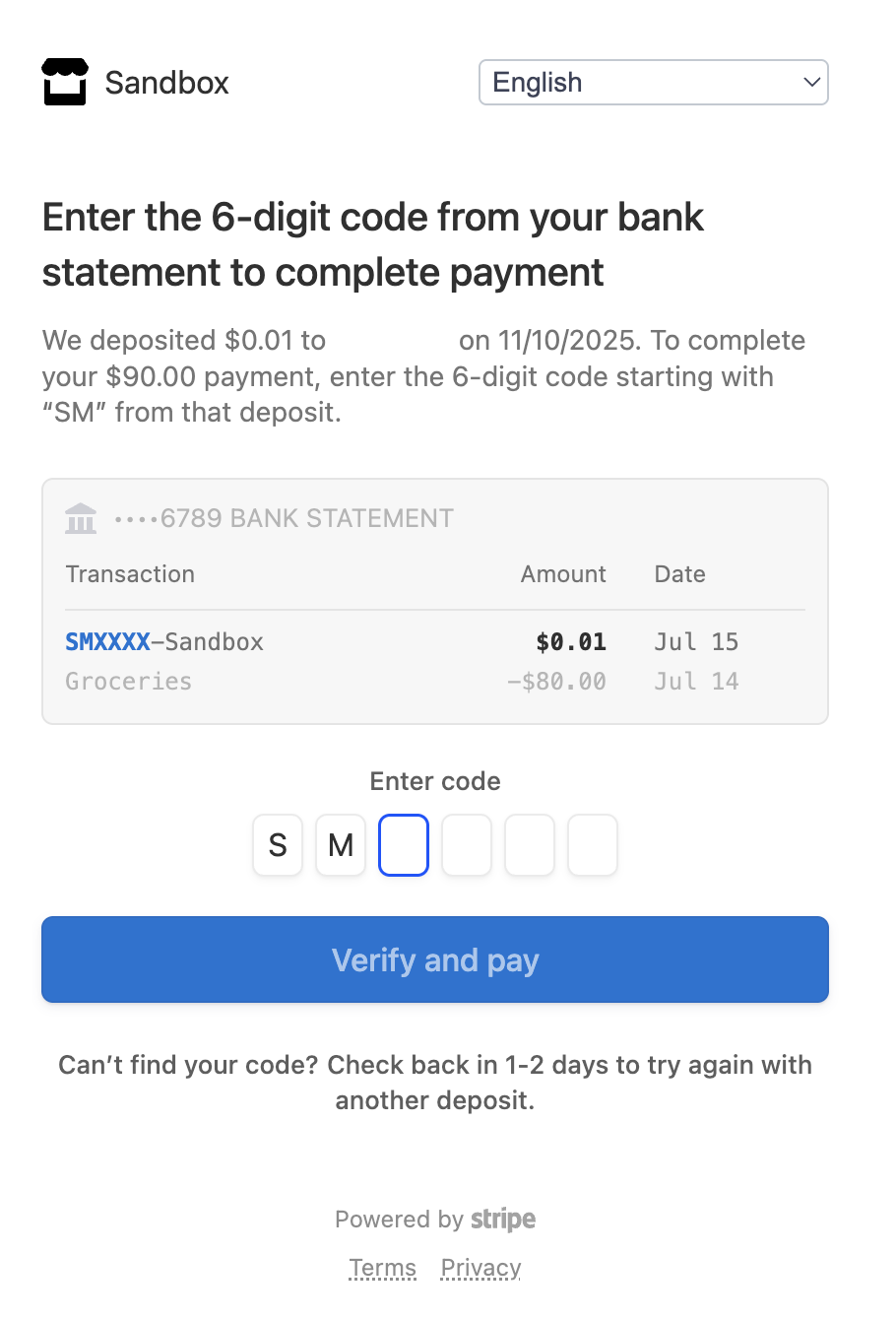Click the Sandbox merchant name text

click(166, 83)
